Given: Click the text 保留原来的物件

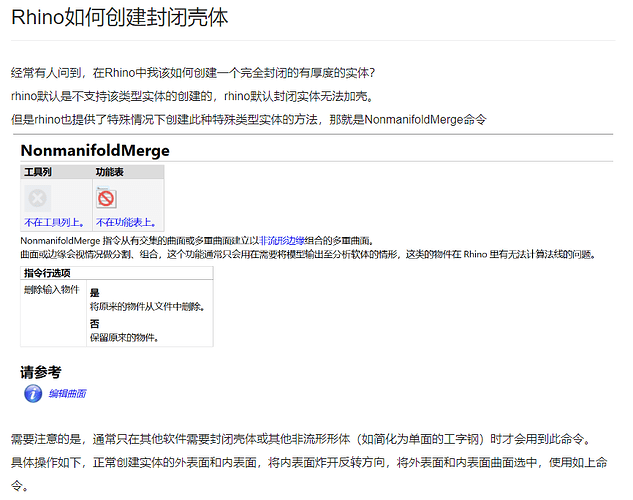Looking at the screenshot, I should tap(124, 337).
